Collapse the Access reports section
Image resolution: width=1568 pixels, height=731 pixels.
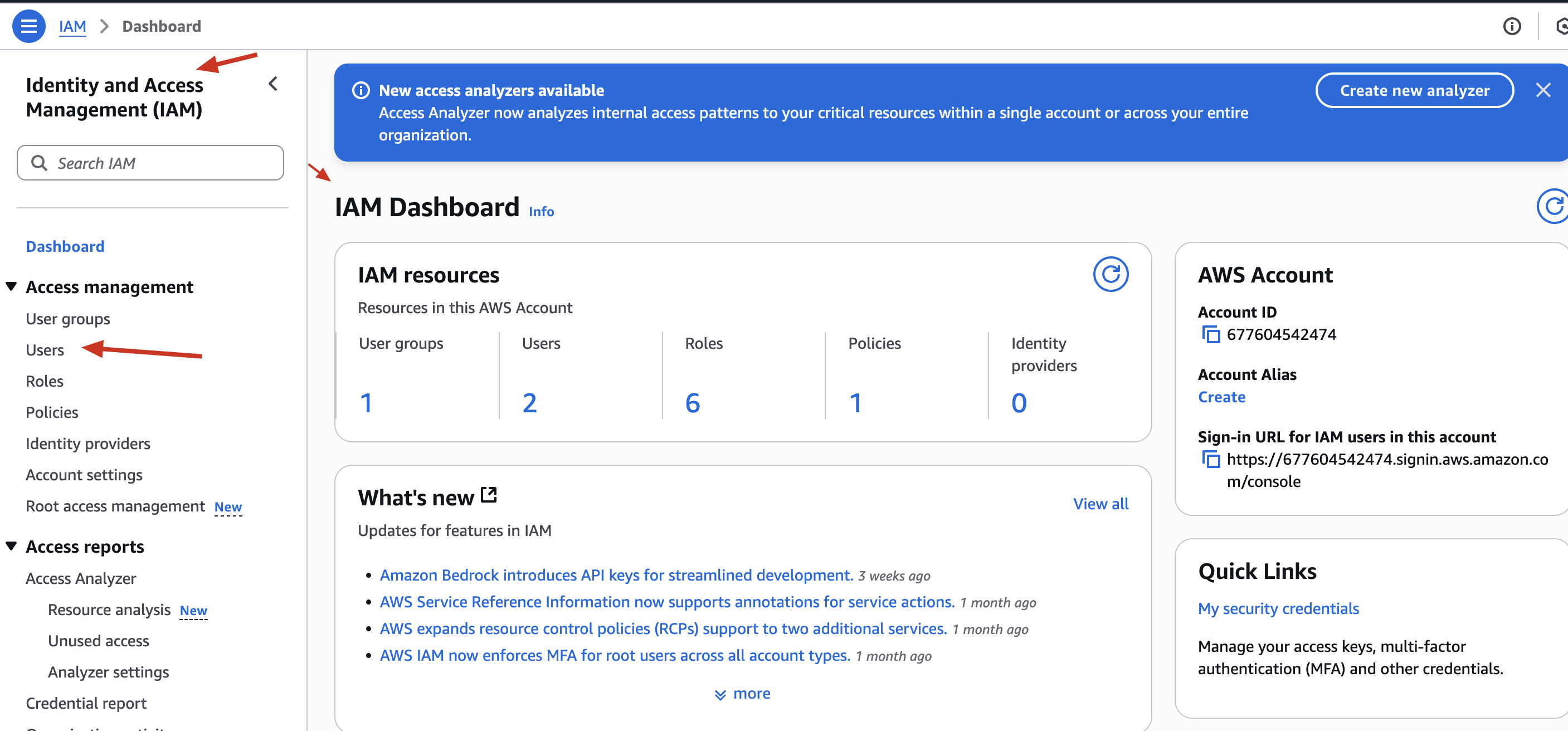point(11,546)
